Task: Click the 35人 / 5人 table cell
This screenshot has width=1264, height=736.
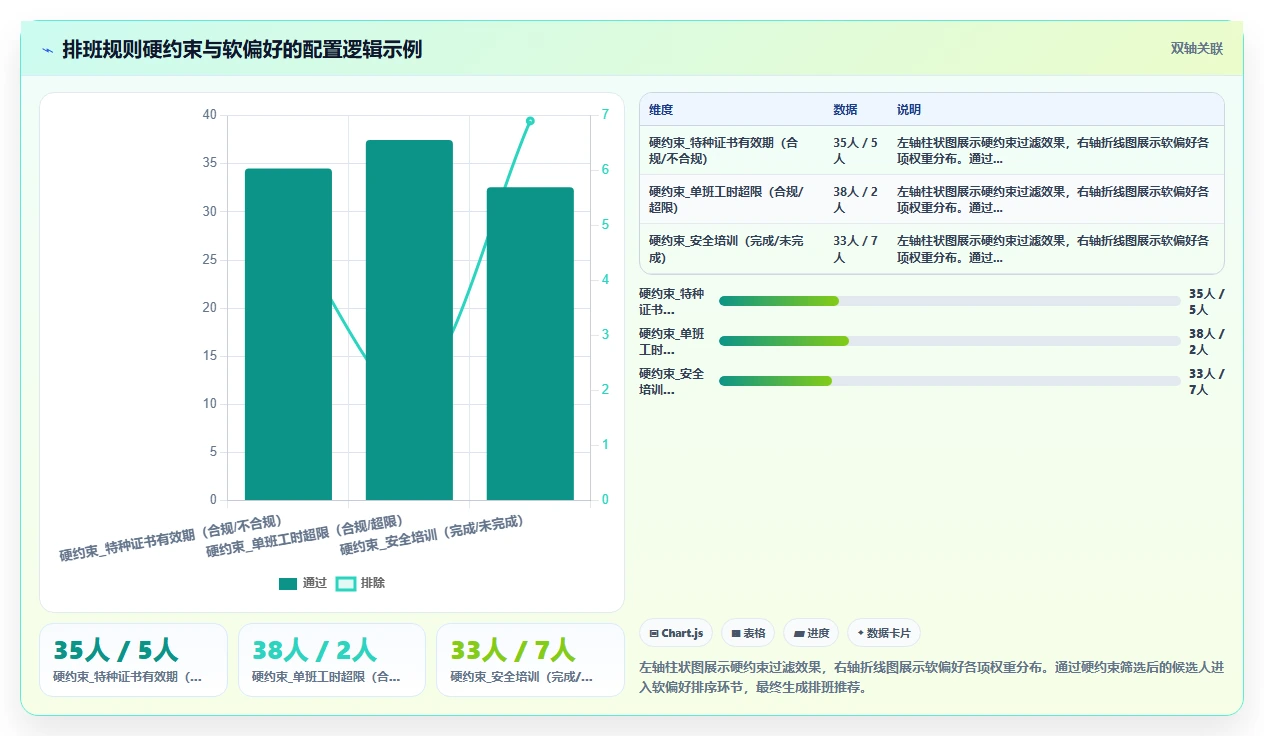Action: 856,150
